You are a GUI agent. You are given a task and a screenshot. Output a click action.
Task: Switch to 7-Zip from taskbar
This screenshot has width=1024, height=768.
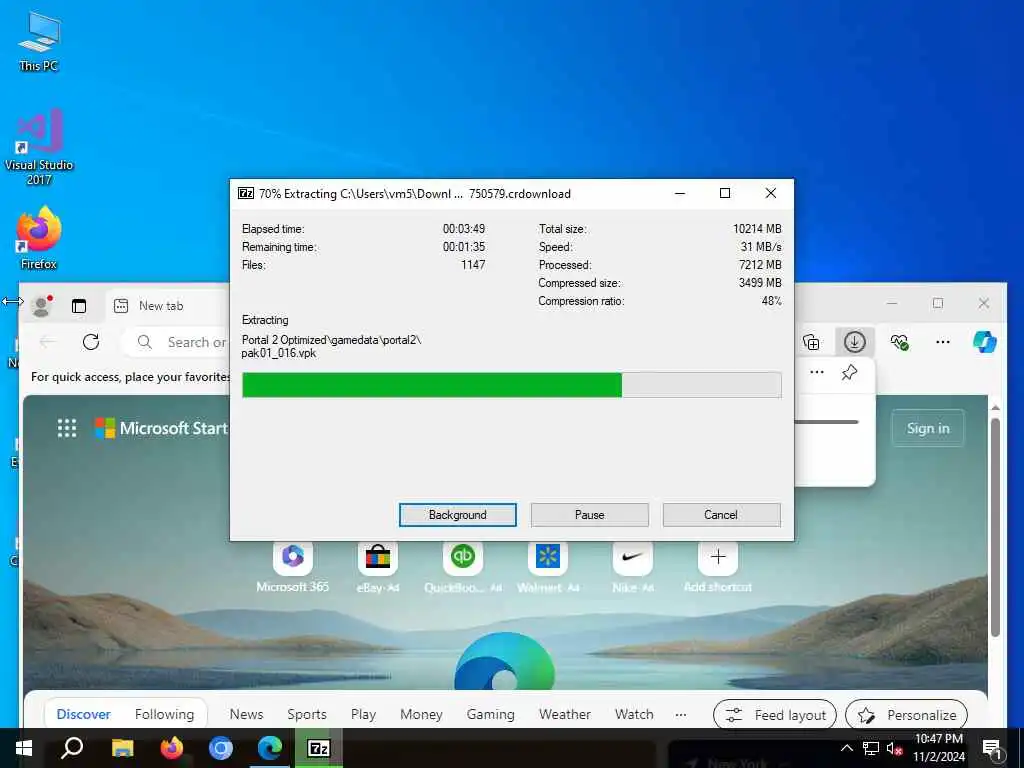point(319,748)
